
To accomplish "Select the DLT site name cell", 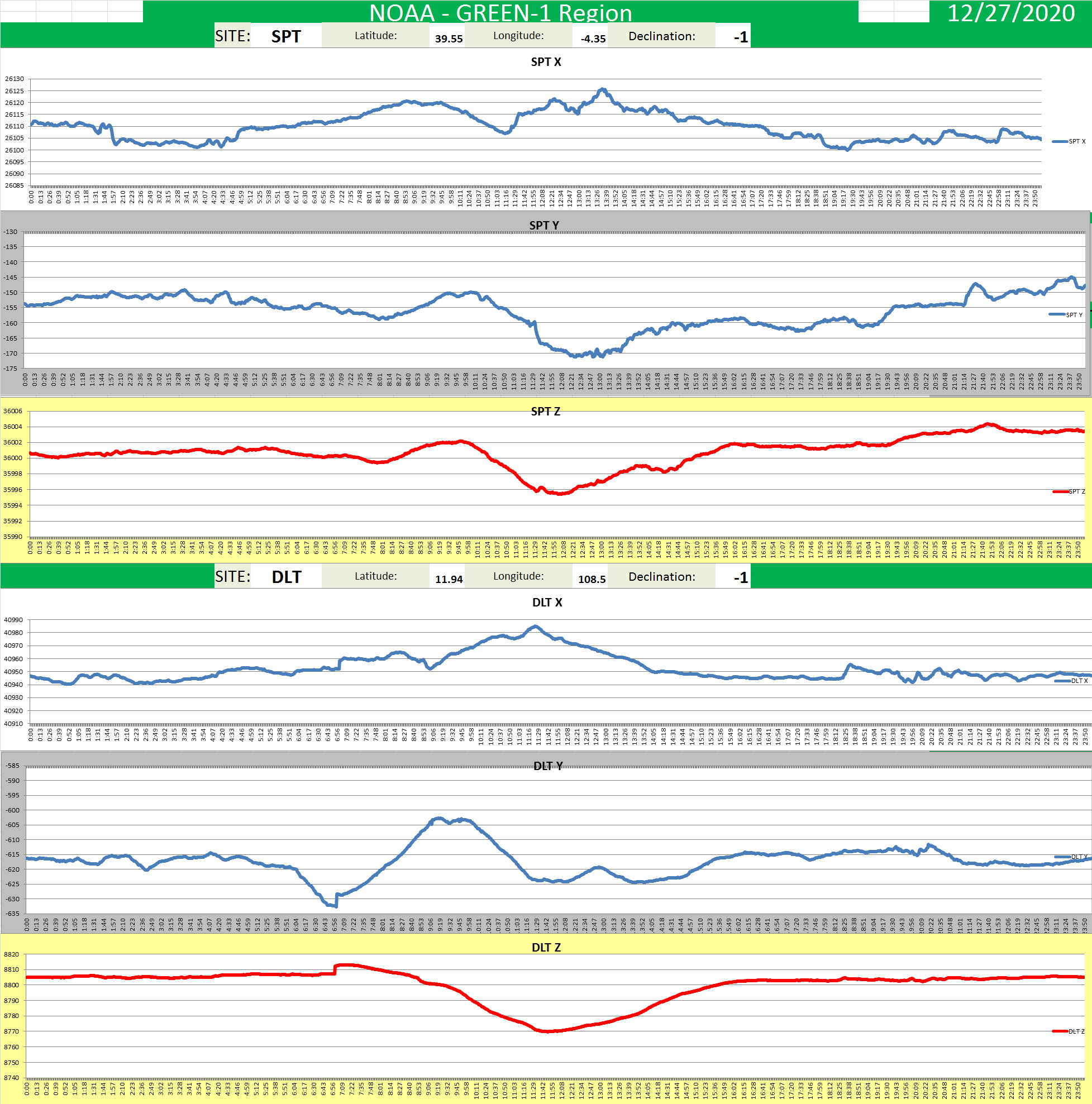I will 286,577.
